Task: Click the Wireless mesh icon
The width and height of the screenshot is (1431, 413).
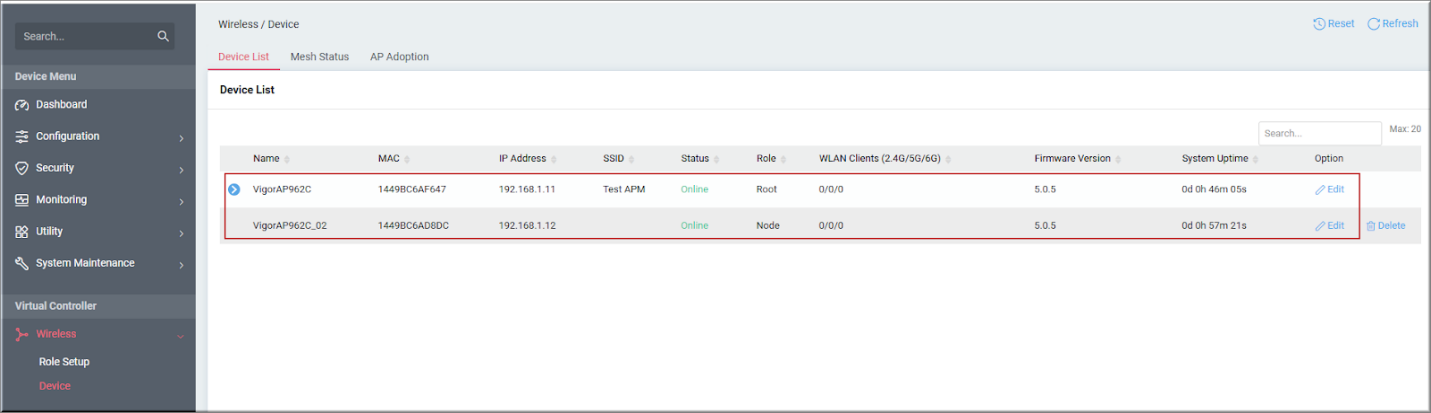Action: click(x=22, y=335)
